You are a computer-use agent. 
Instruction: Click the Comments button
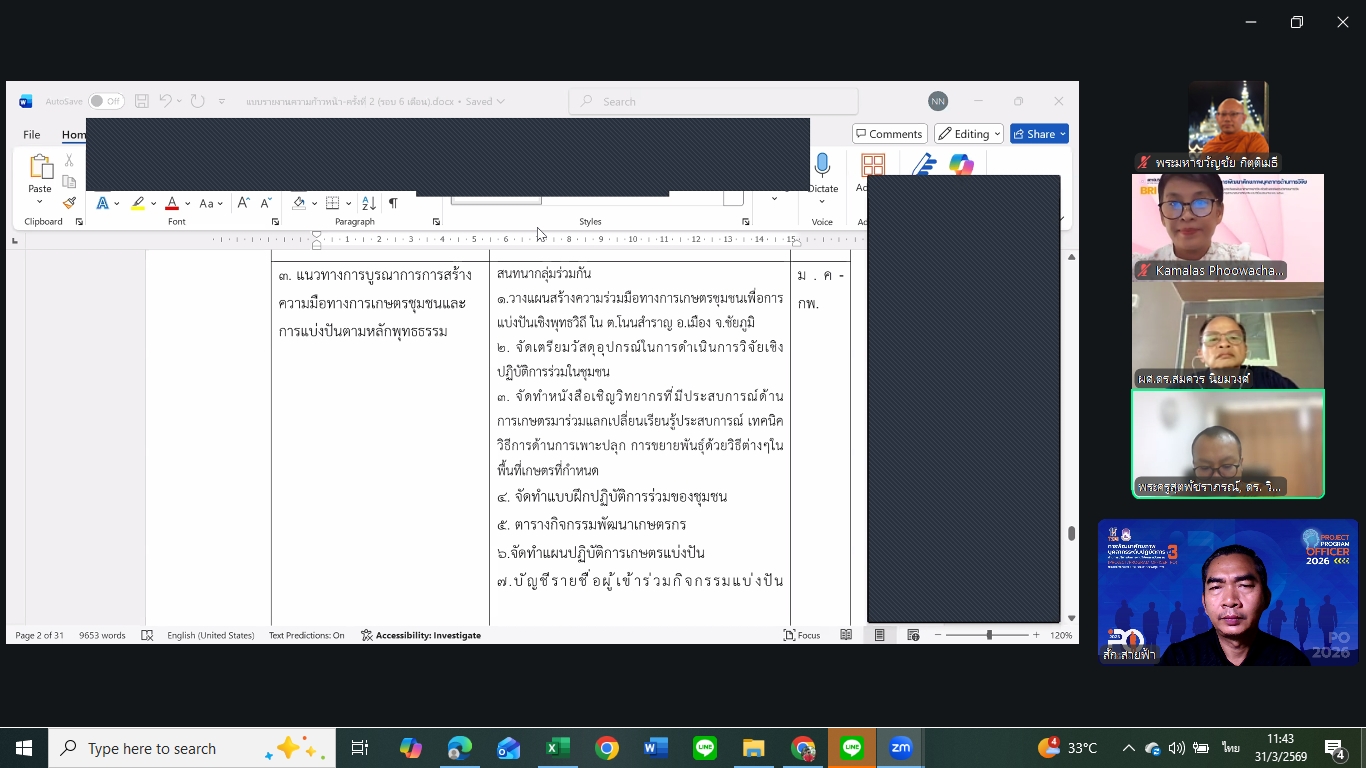click(x=888, y=134)
